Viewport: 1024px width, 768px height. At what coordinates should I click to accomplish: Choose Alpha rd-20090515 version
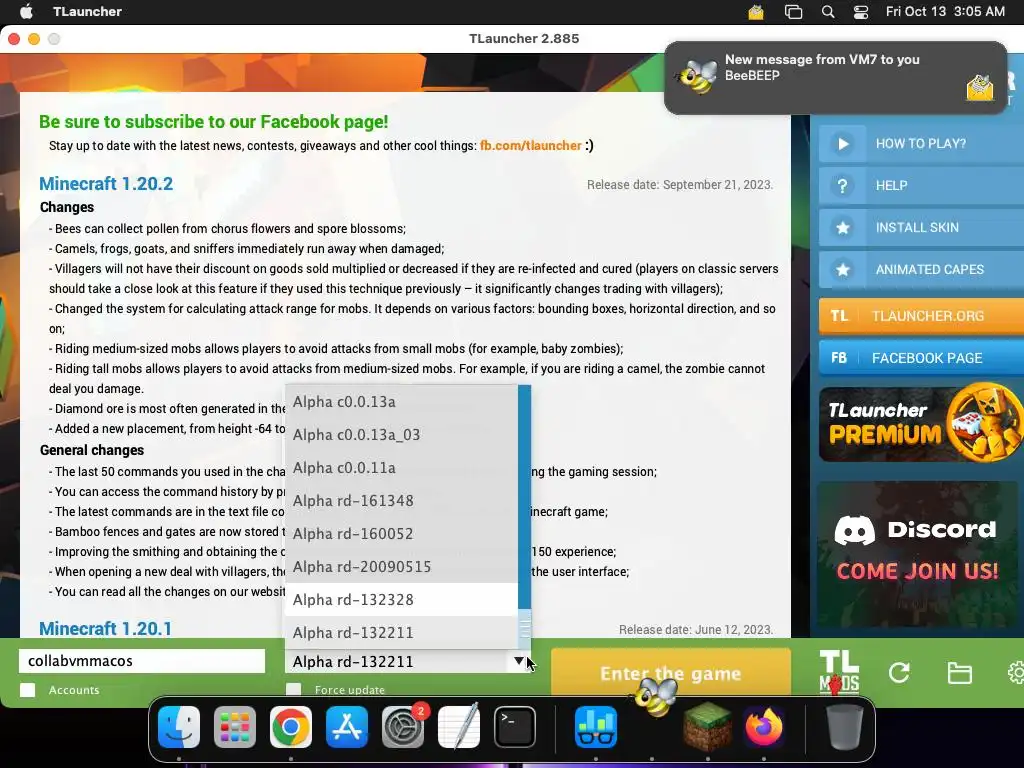point(401,566)
